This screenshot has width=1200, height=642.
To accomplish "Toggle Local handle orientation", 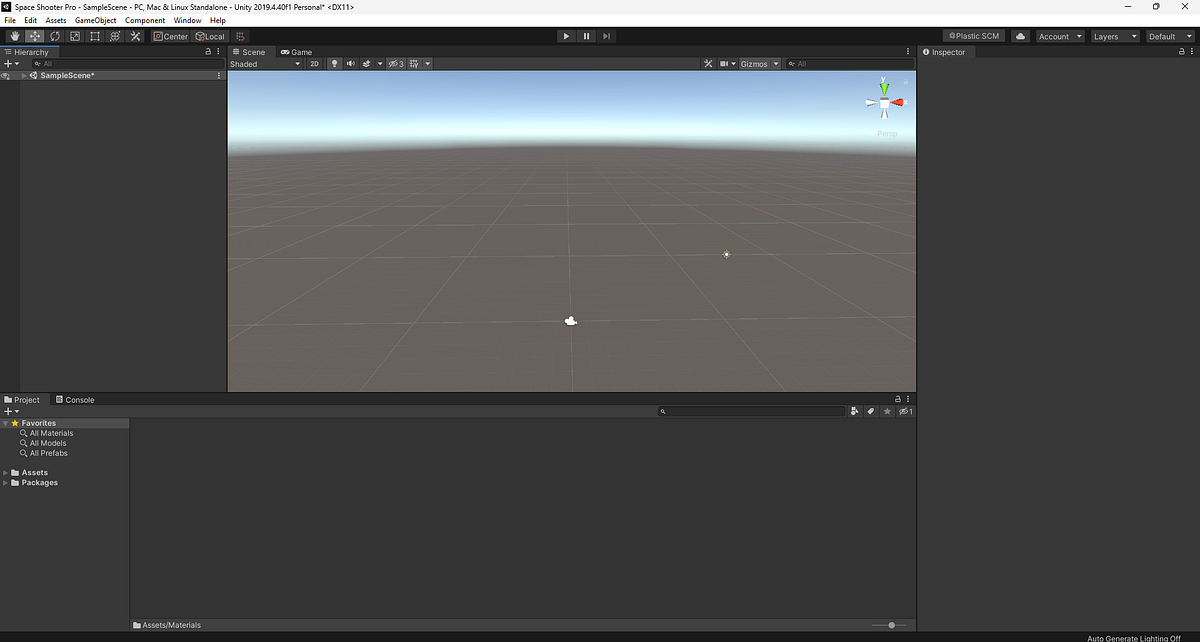I will (x=210, y=36).
